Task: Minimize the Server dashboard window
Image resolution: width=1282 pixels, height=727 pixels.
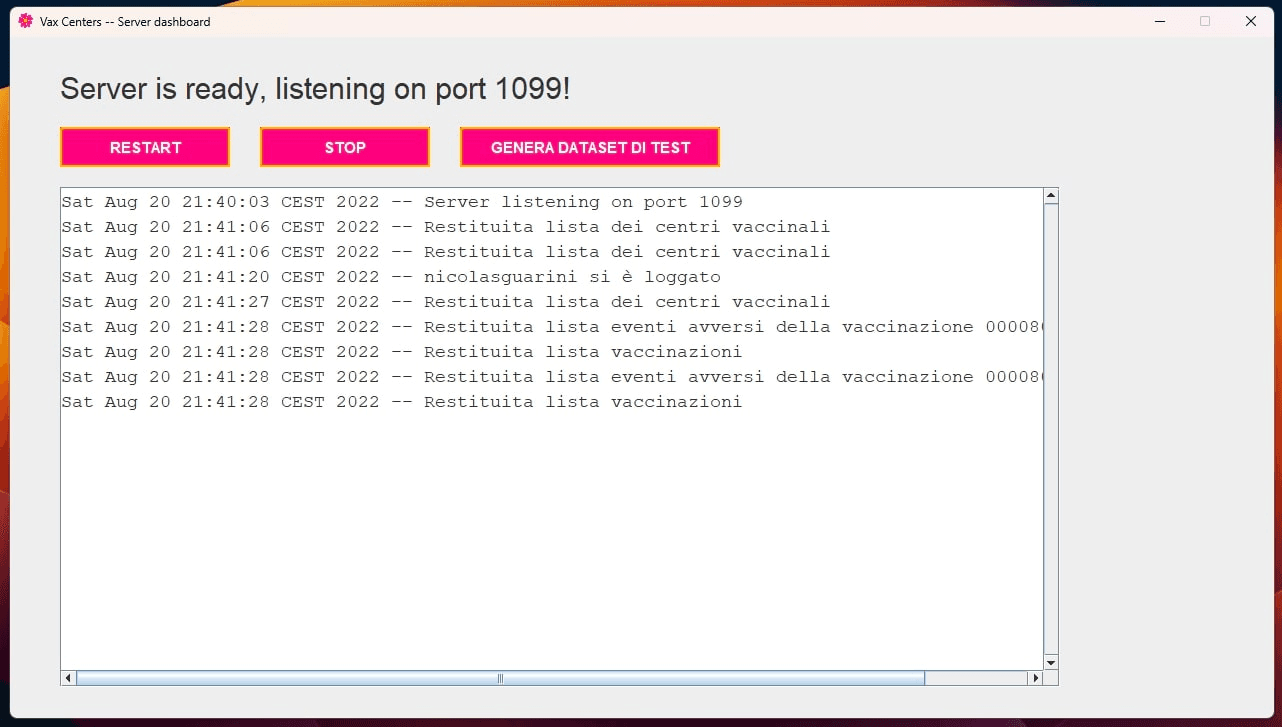Action: click(x=1160, y=21)
